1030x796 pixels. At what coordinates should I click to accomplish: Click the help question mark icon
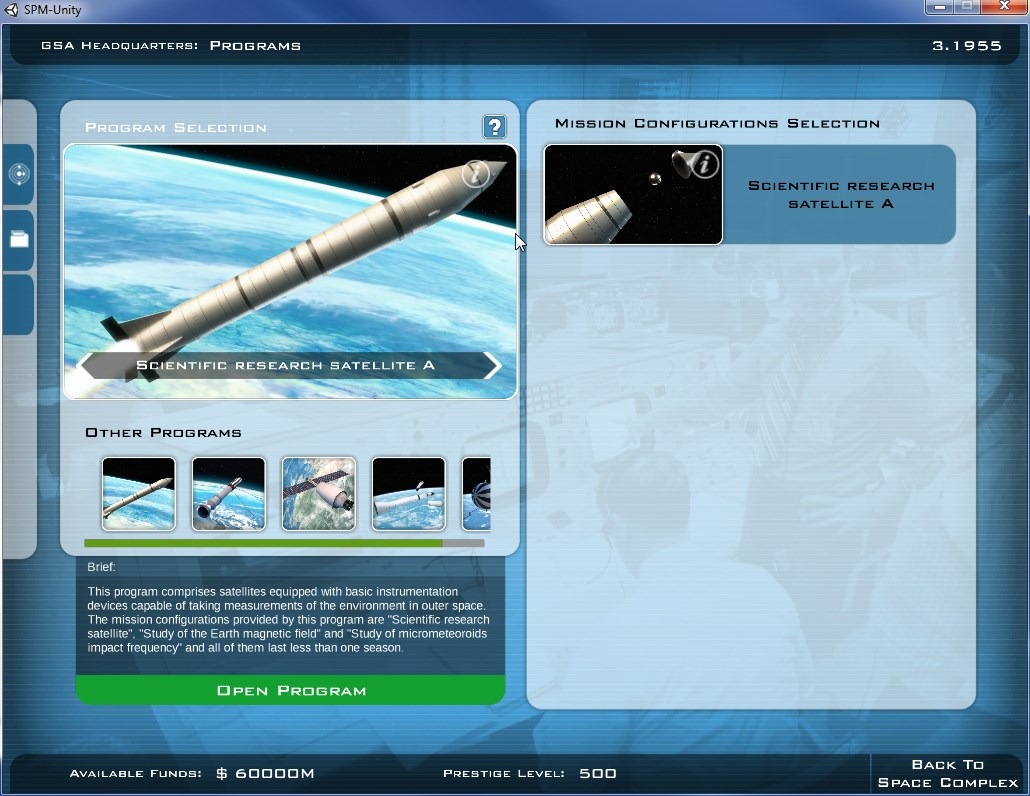pos(494,127)
